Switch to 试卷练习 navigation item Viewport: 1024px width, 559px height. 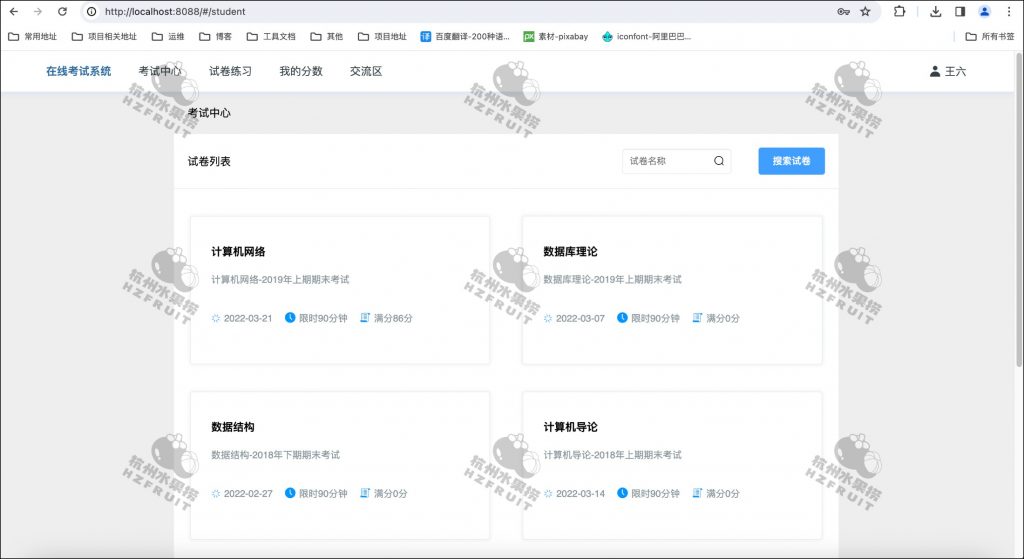coord(231,71)
